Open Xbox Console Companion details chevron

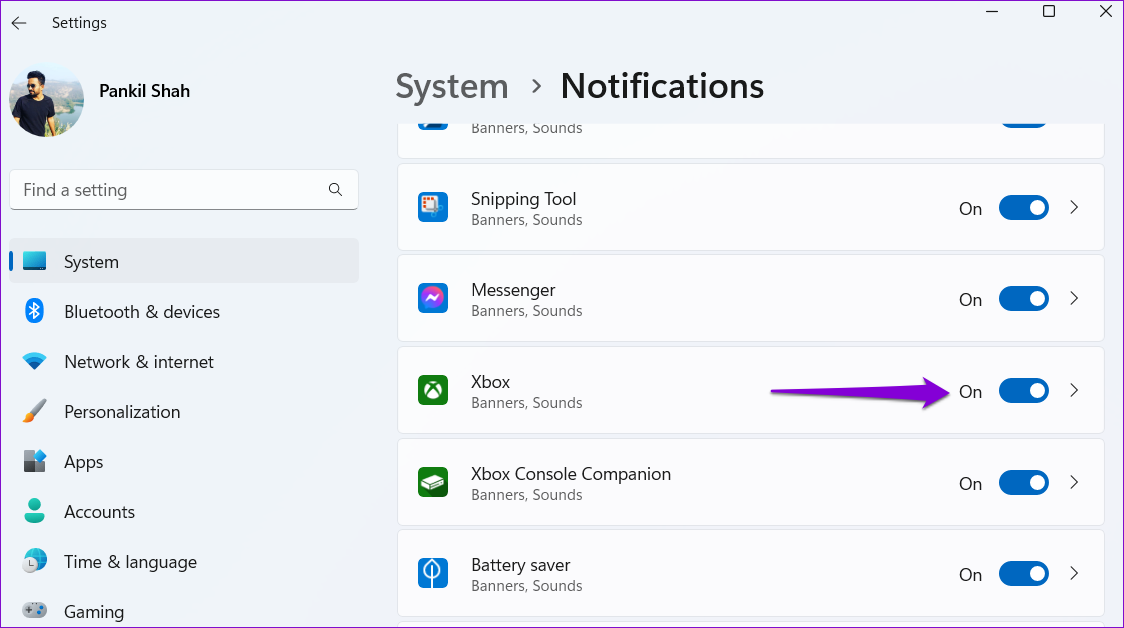click(1074, 482)
